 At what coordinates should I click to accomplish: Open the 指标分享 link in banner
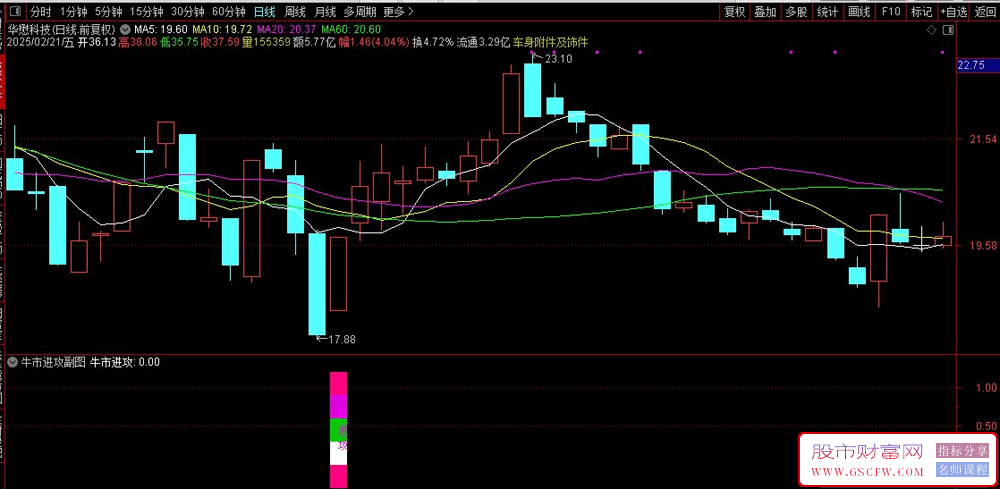pos(962,451)
